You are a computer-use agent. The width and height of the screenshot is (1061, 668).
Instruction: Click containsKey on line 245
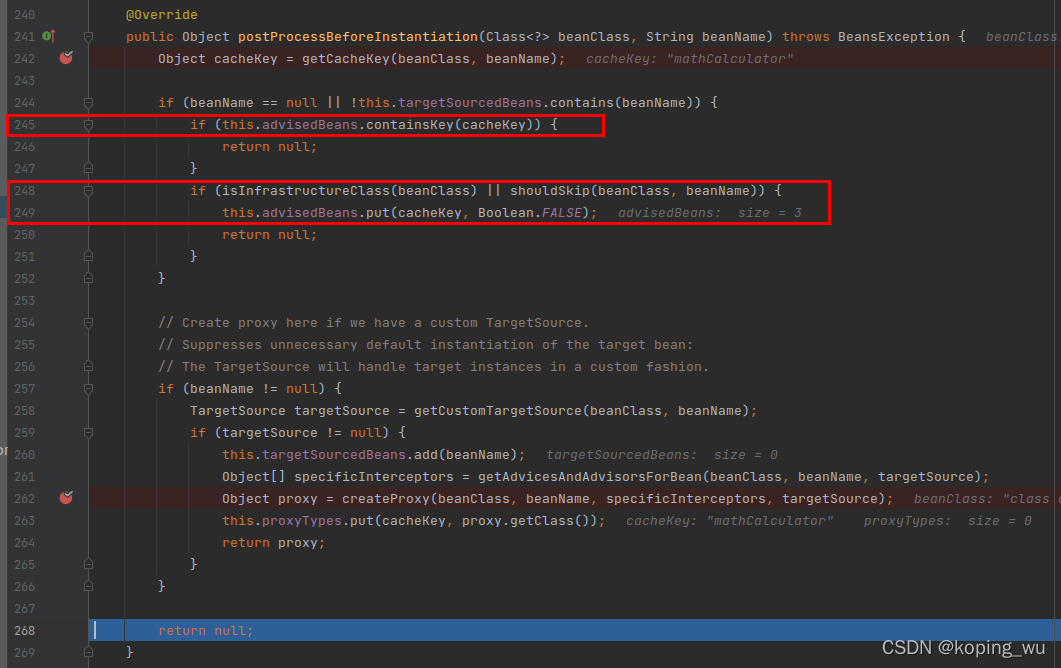click(409, 125)
